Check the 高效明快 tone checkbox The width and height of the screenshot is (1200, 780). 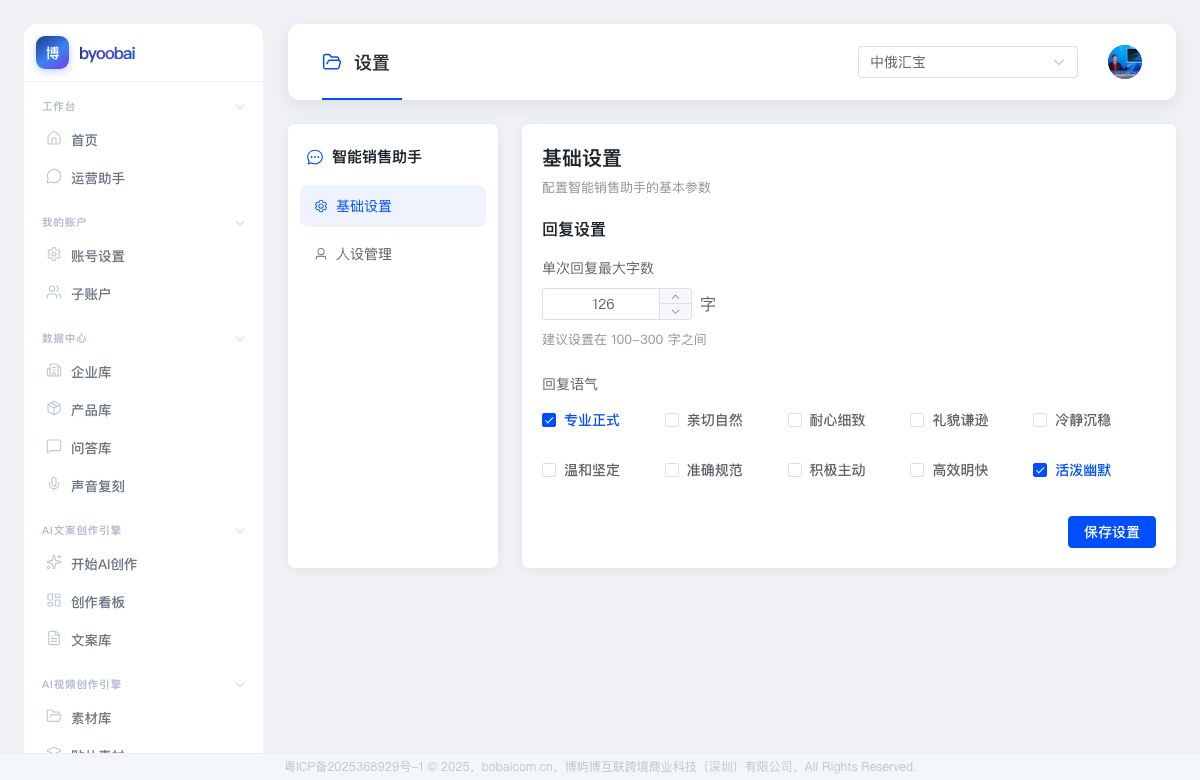(x=917, y=470)
